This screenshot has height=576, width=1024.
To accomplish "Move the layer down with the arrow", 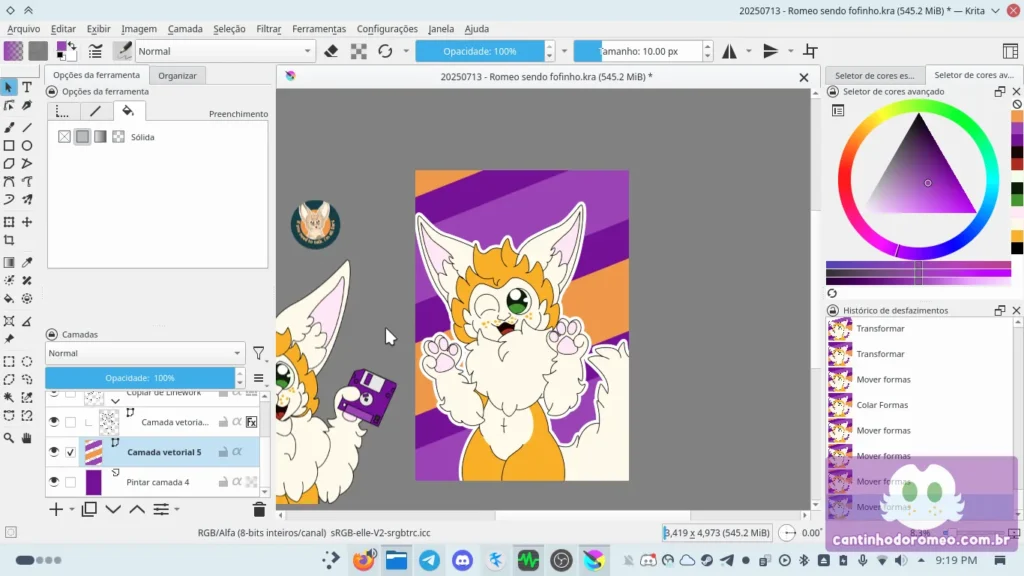I will coord(113,509).
